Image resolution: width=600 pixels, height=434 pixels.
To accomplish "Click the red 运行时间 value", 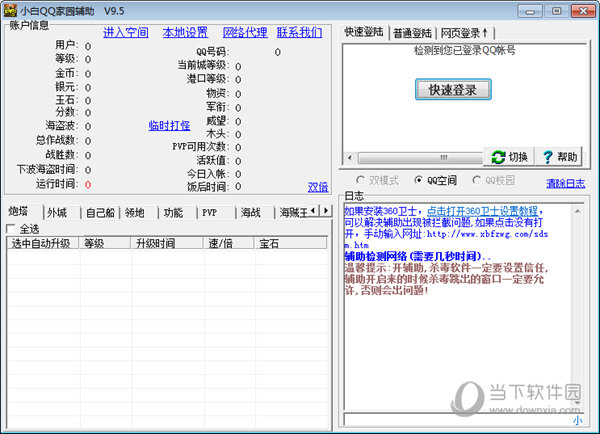I will 88,184.
